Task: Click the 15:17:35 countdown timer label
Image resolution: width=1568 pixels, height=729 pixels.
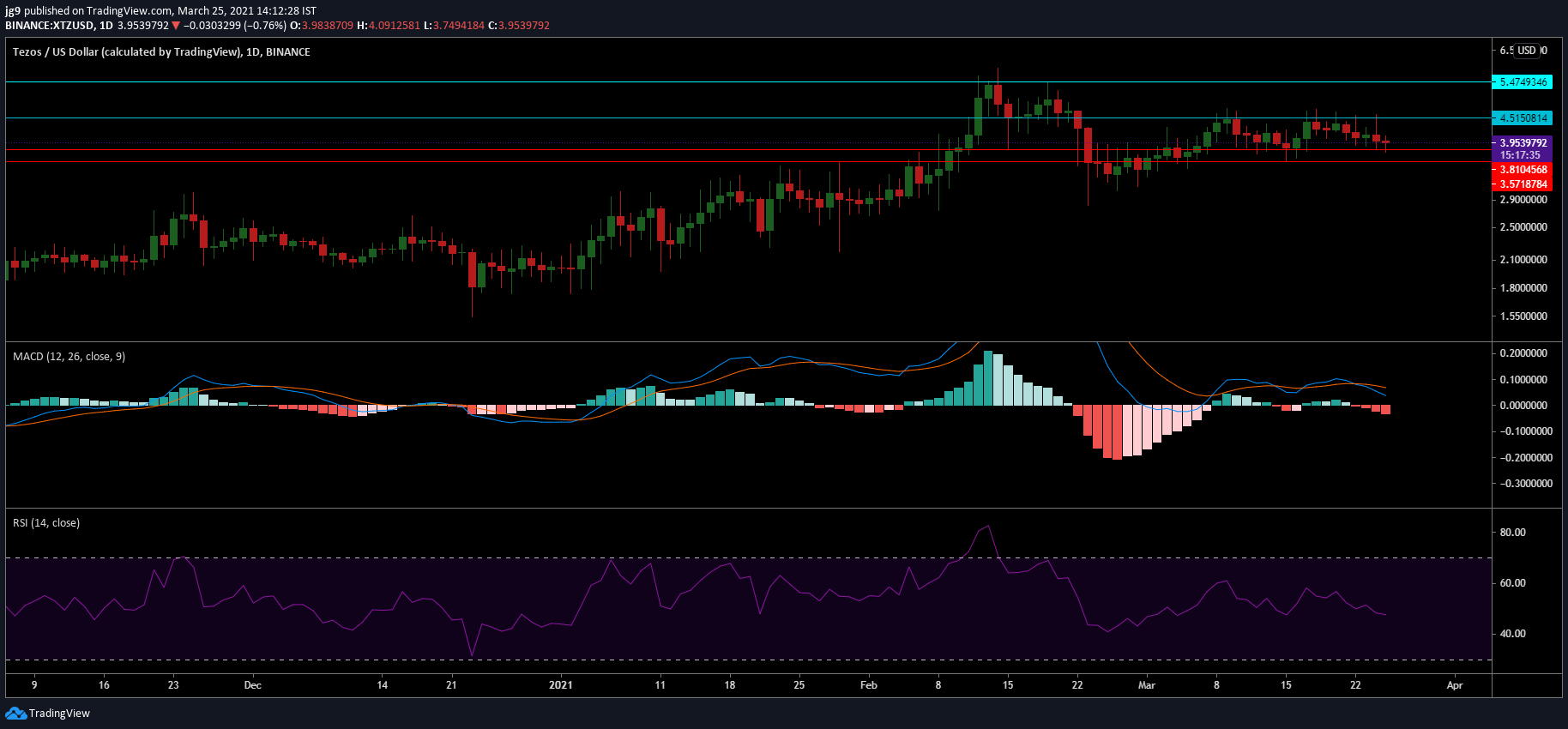Action: coord(1522,155)
